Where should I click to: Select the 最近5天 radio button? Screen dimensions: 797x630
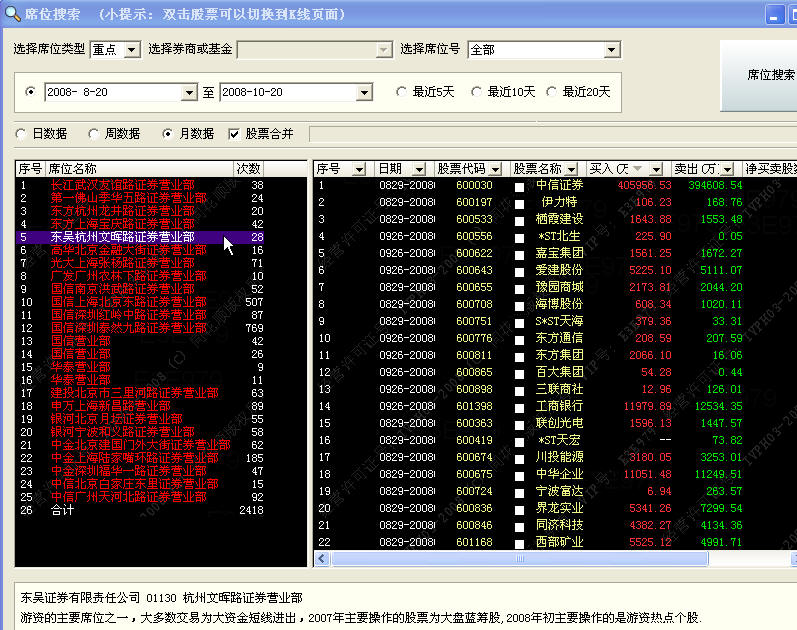click(x=402, y=92)
